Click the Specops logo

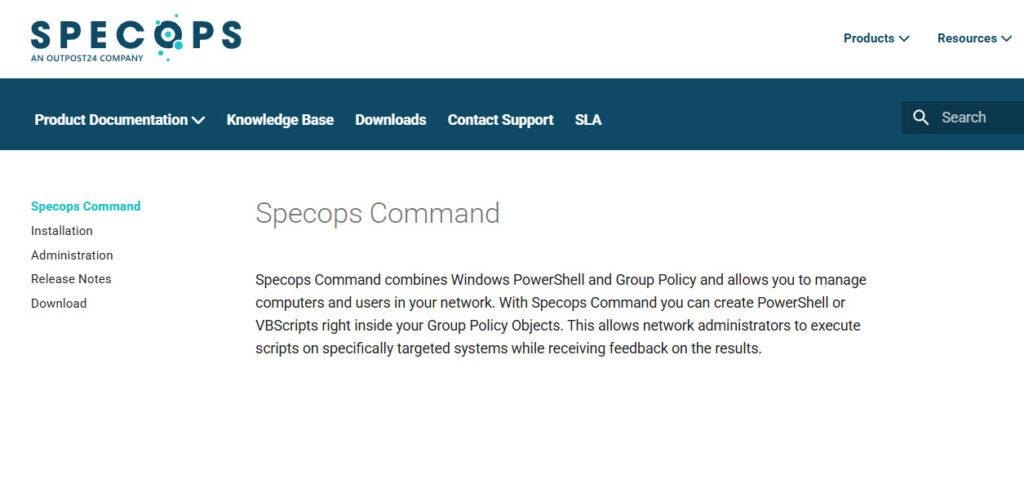click(136, 34)
